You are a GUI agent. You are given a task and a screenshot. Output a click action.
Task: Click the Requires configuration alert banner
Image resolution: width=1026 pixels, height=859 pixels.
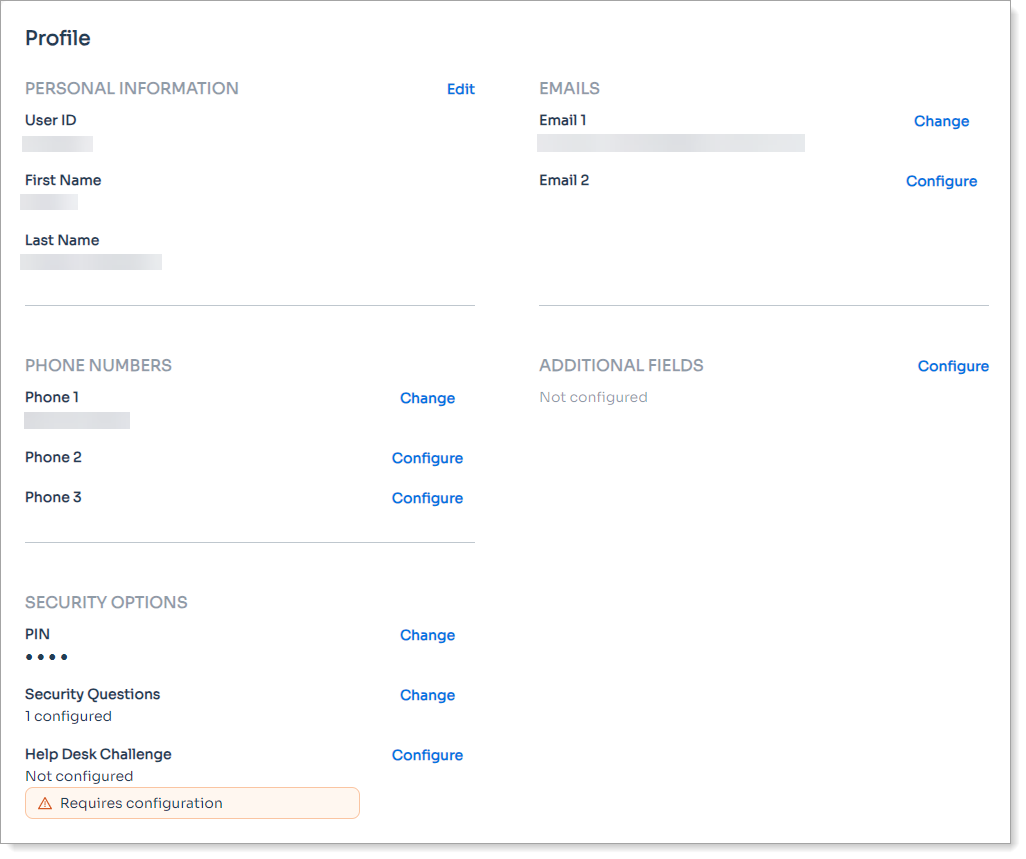click(x=192, y=804)
